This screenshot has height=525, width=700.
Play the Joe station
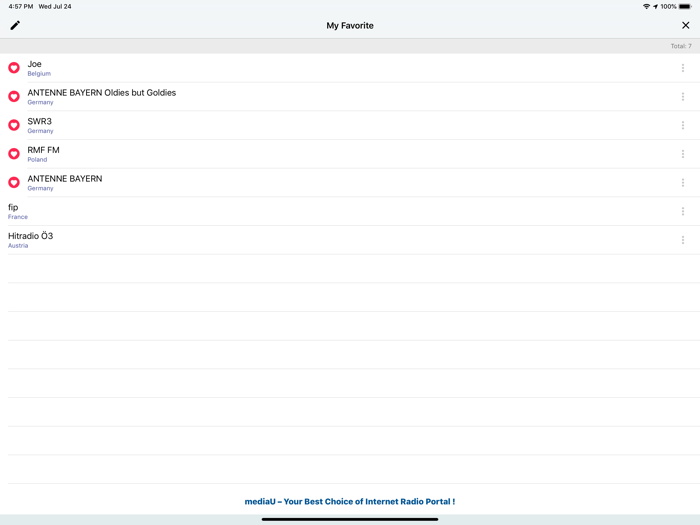[x=350, y=68]
